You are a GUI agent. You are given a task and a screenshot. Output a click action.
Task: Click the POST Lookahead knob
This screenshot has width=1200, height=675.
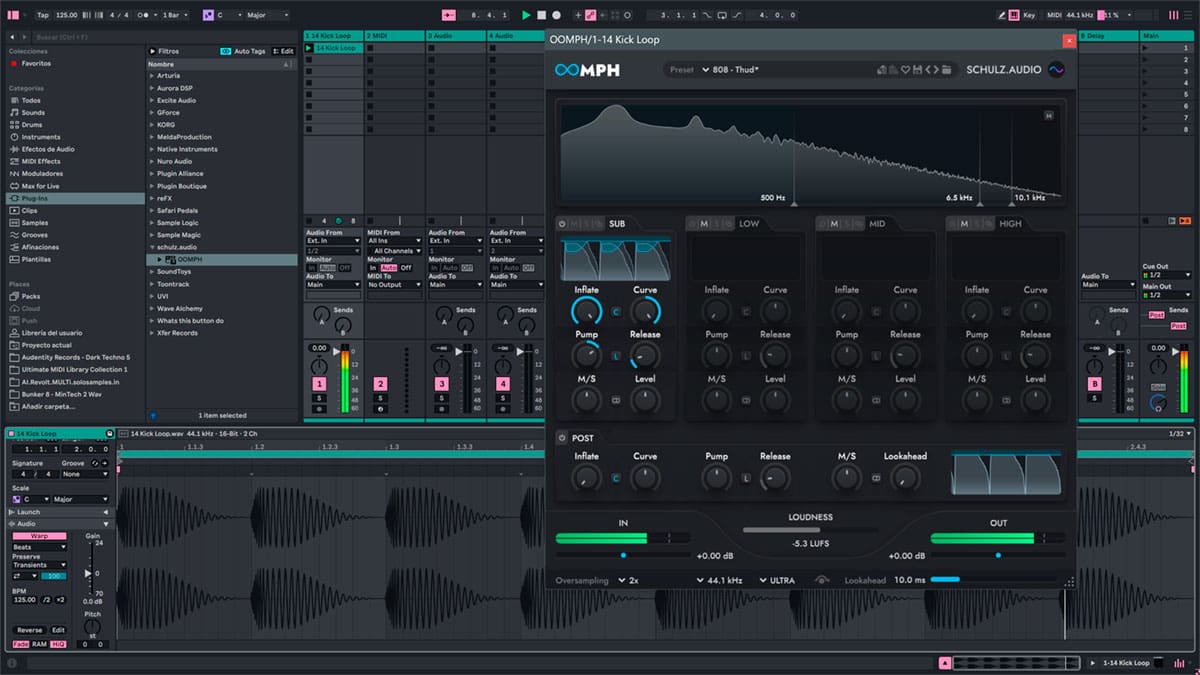coord(905,479)
